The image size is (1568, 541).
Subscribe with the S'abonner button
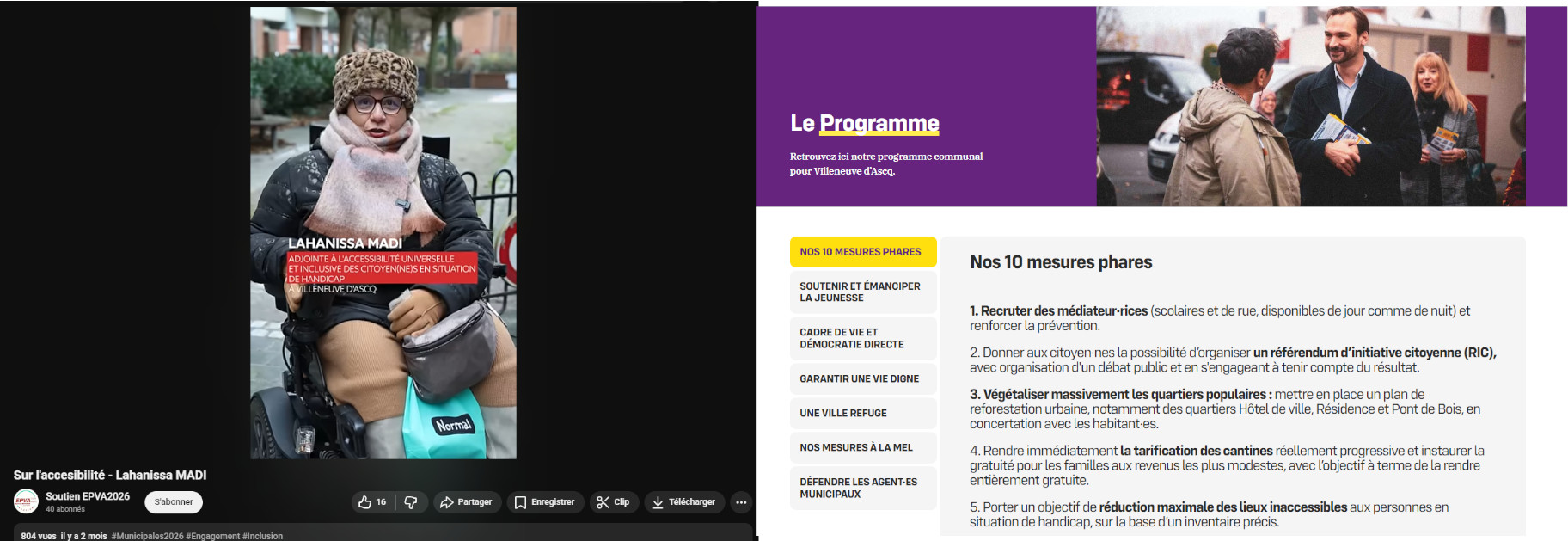pos(174,502)
